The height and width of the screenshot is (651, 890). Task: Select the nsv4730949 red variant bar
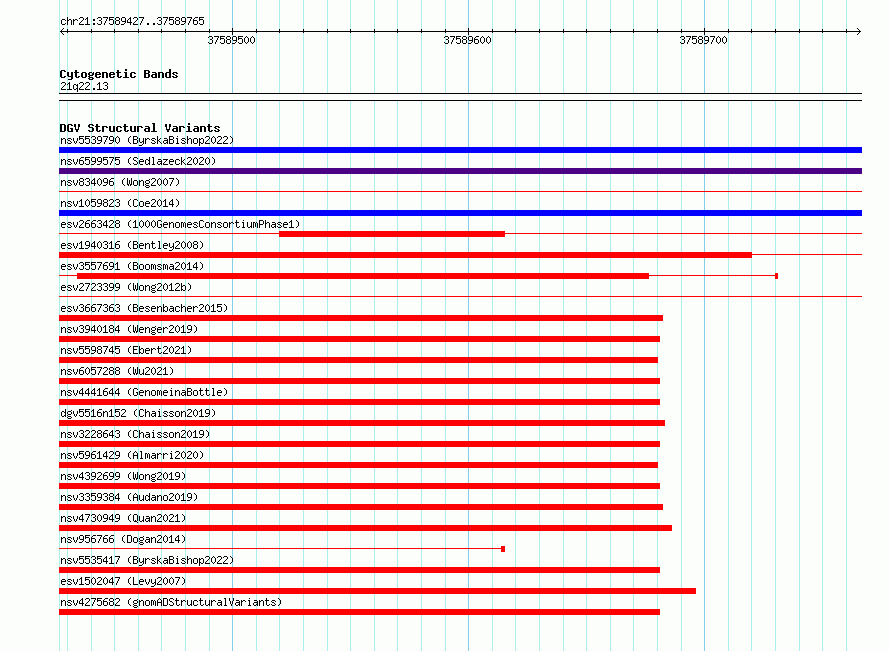click(x=366, y=528)
